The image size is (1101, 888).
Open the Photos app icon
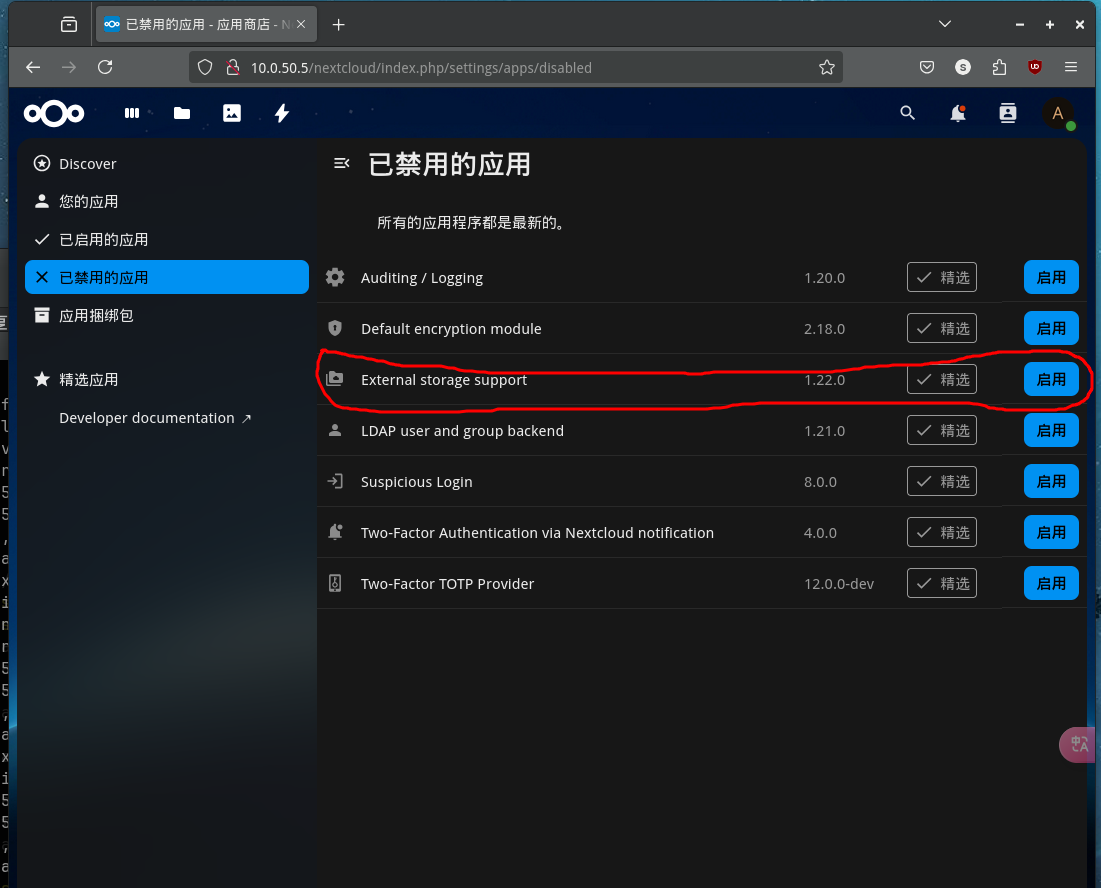232,113
